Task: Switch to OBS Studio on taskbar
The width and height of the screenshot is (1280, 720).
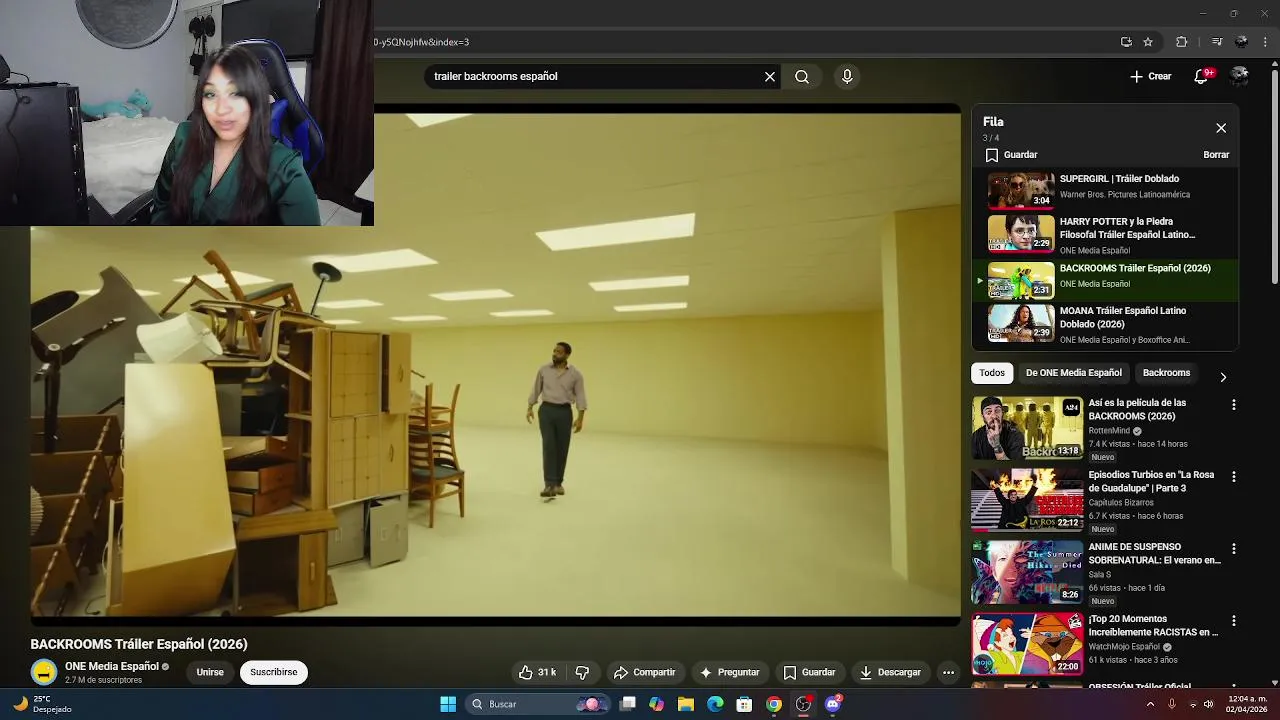Action: pyautogui.click(x=803, y=704)
